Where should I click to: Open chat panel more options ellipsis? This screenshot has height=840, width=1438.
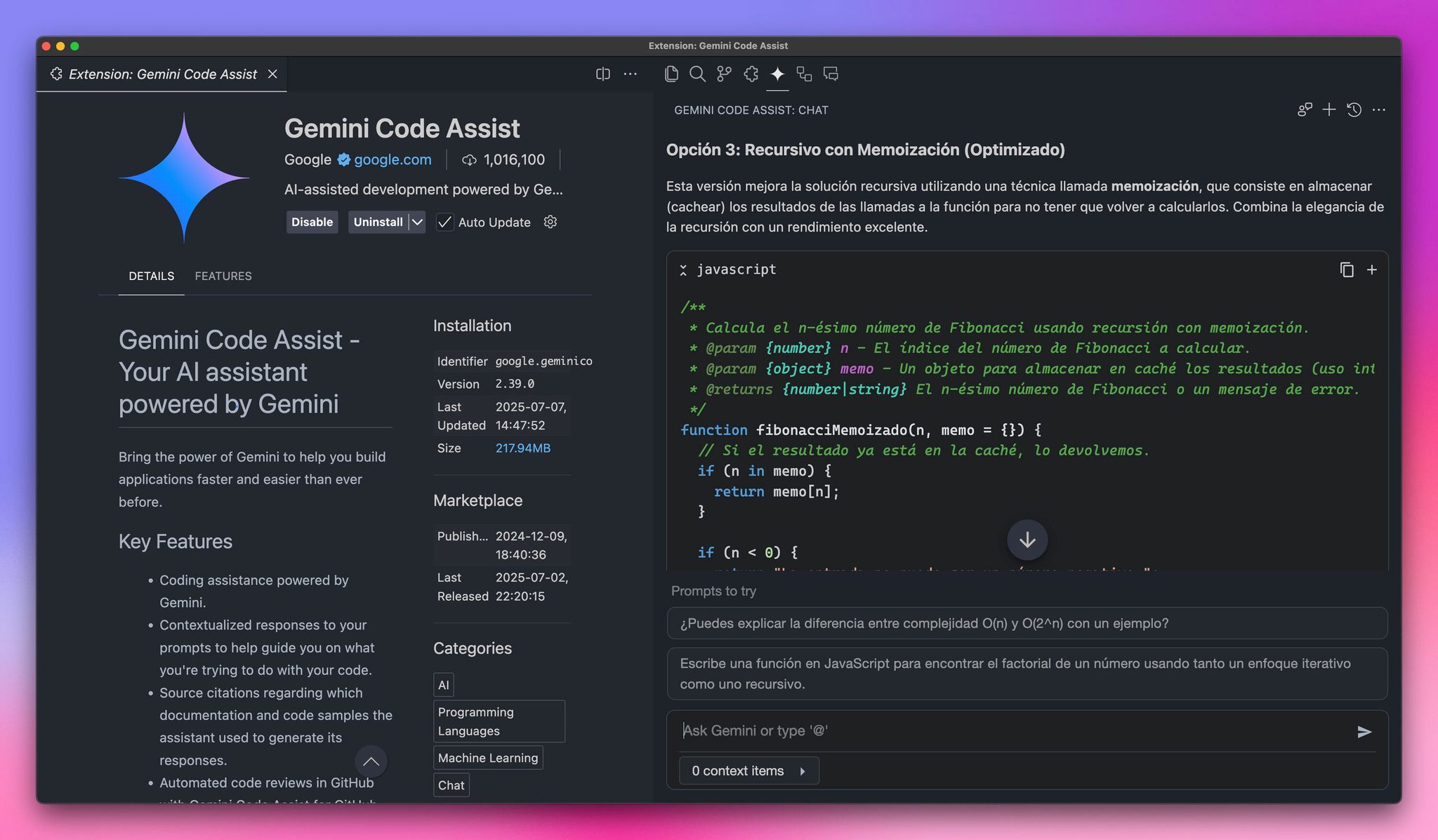point(1379,109)
